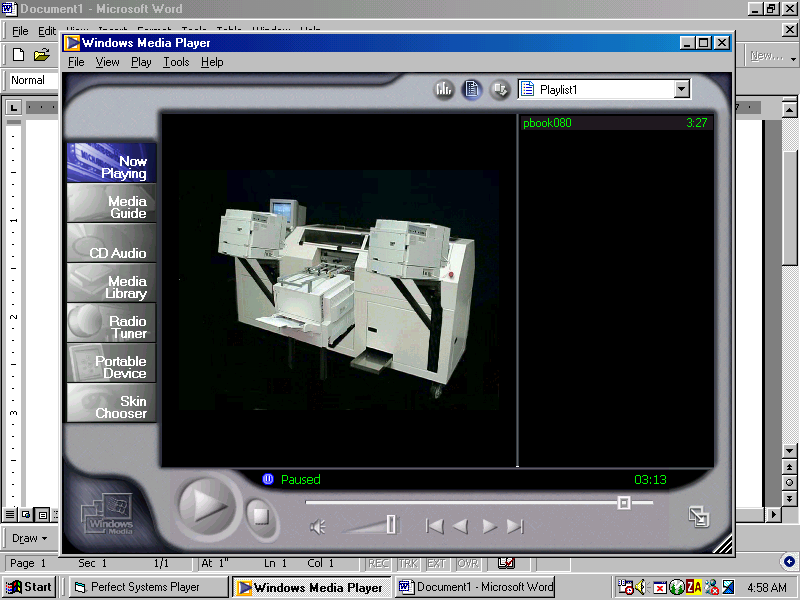The height and width of the screenshot is (600, 800).
Task: Toggle the playlist pane visibility
Action: coord(472,90)
